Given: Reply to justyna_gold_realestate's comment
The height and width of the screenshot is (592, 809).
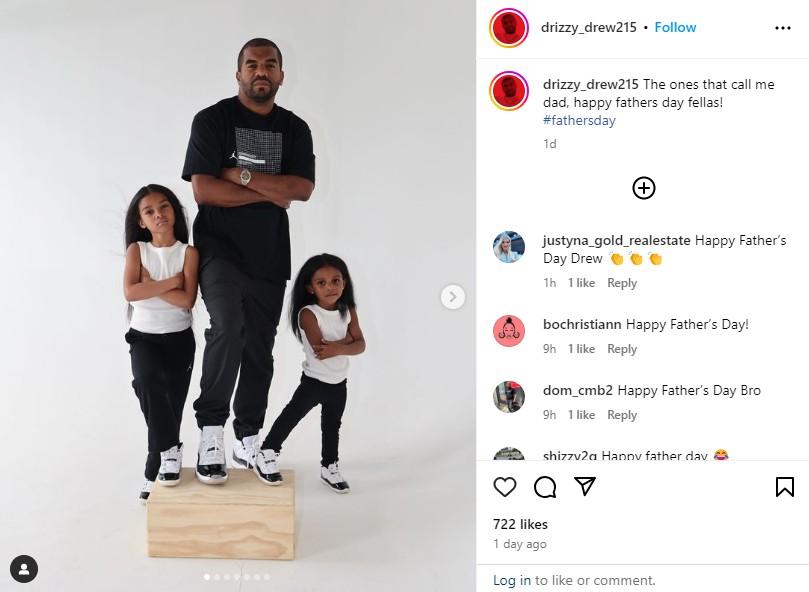Looking at the screenshot, I should [x=622, y=283].
